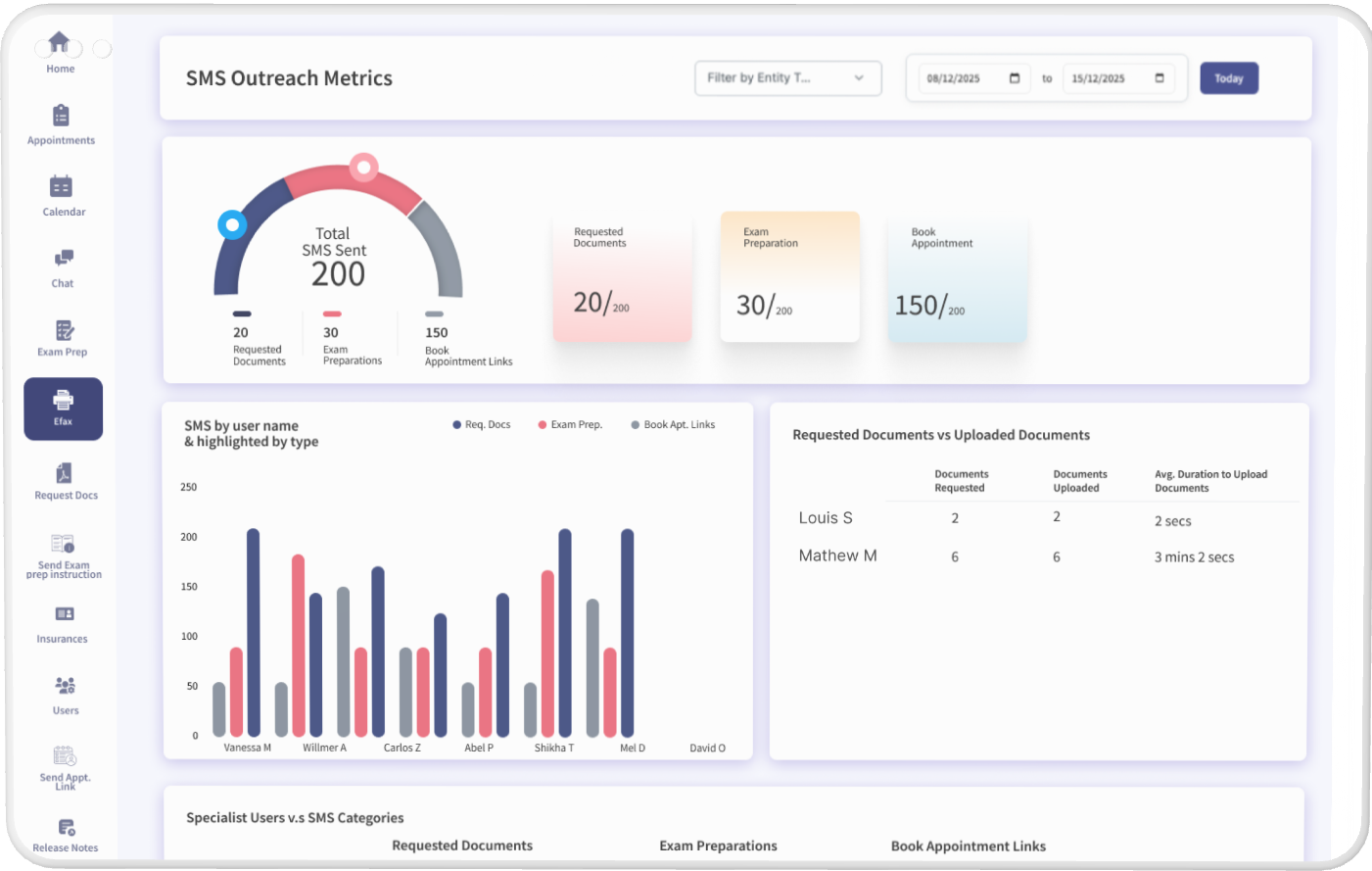1372x871 pixels.
Task: Open the Calendar sidebar icon
Action: pyautogui.click(x=61, y=186)
